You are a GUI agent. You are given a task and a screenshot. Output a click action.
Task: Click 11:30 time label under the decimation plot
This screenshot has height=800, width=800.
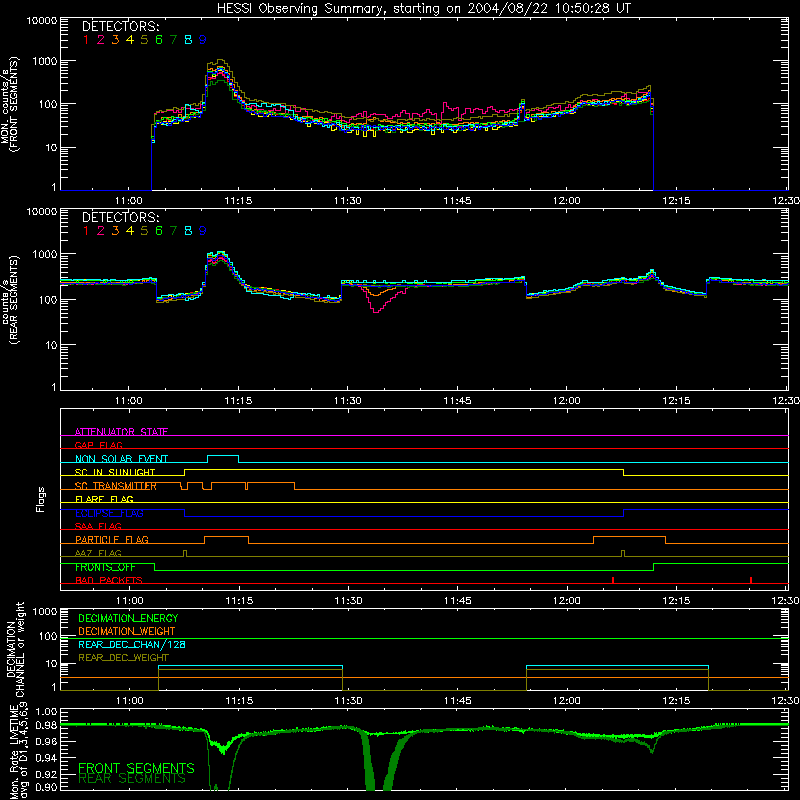point(348,701)
